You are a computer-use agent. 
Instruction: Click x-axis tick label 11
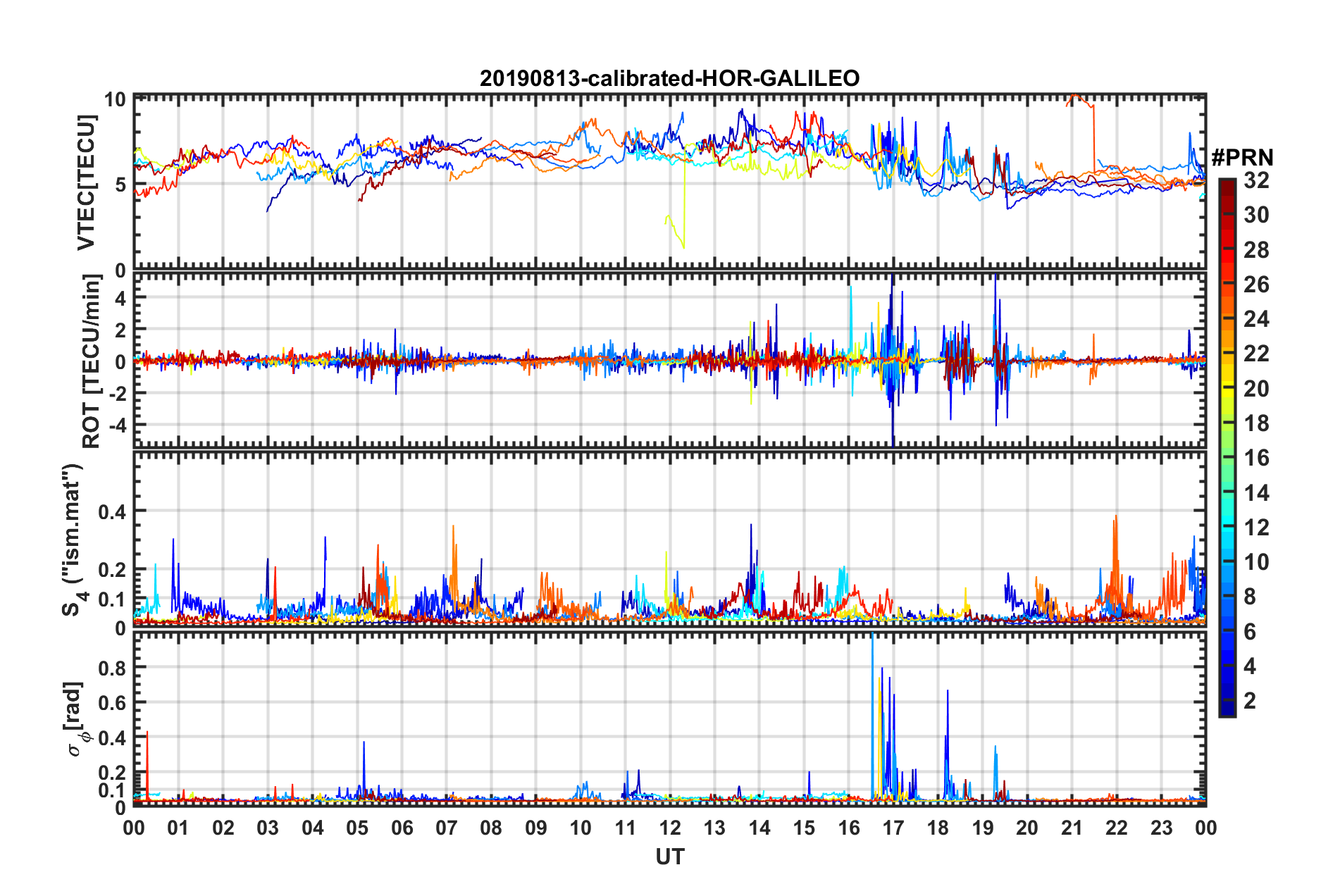626,828
